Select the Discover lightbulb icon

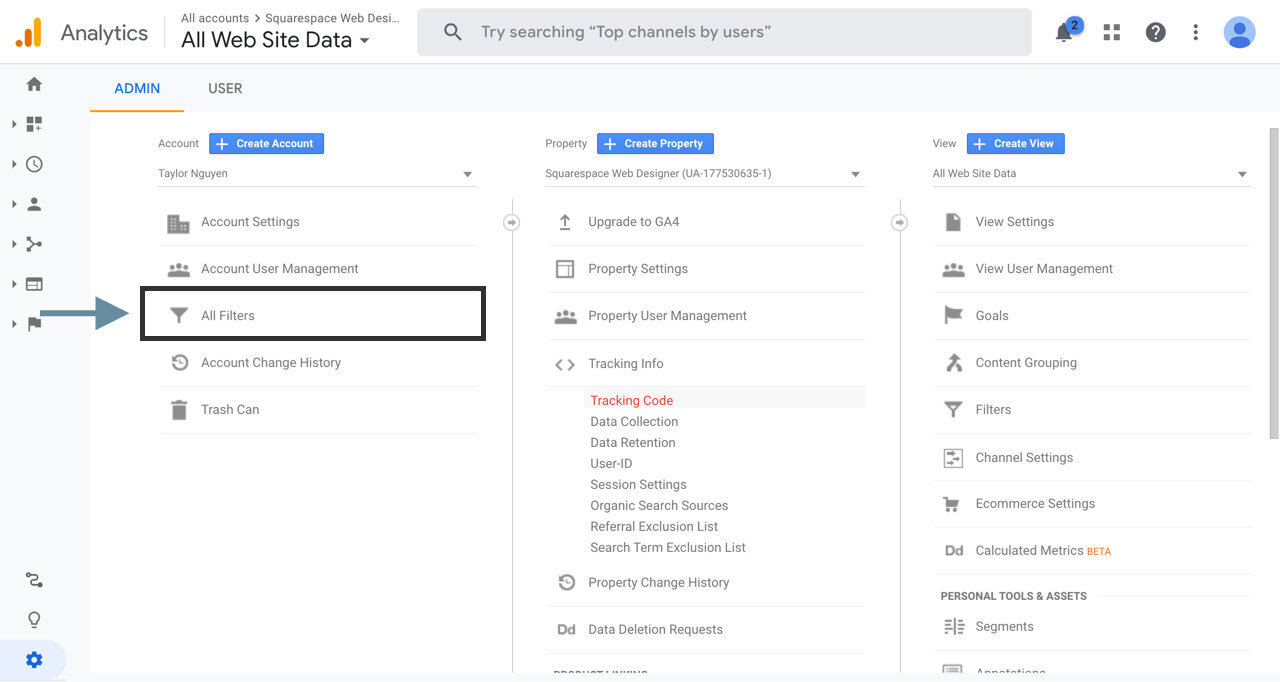[x=33, y=619]
